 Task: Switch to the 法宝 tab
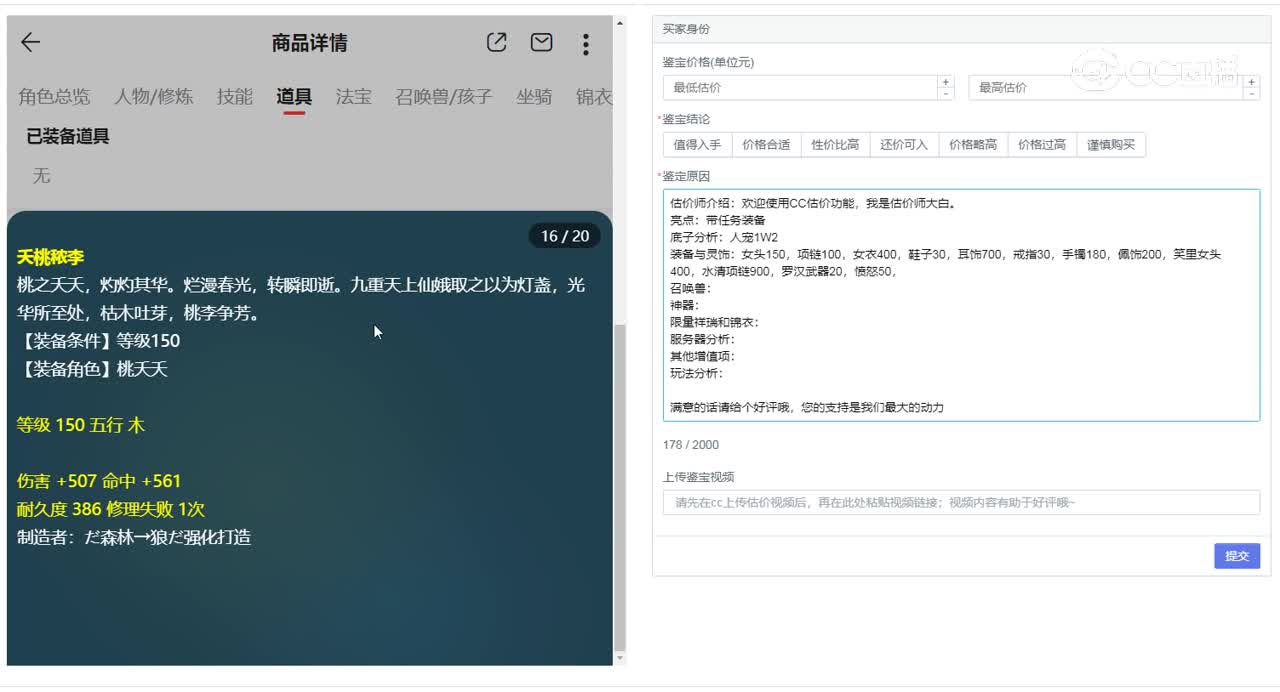[x=352, y=97]
